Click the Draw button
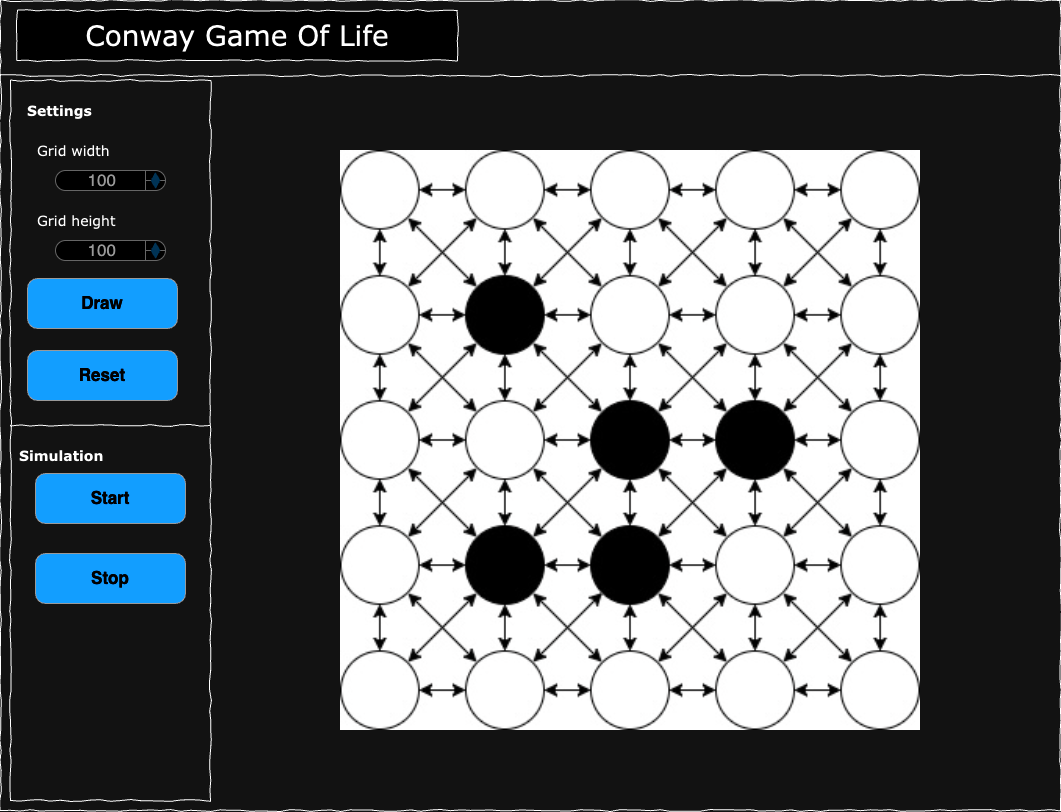This screenshot has width=1061, height=812. (102, 303)
